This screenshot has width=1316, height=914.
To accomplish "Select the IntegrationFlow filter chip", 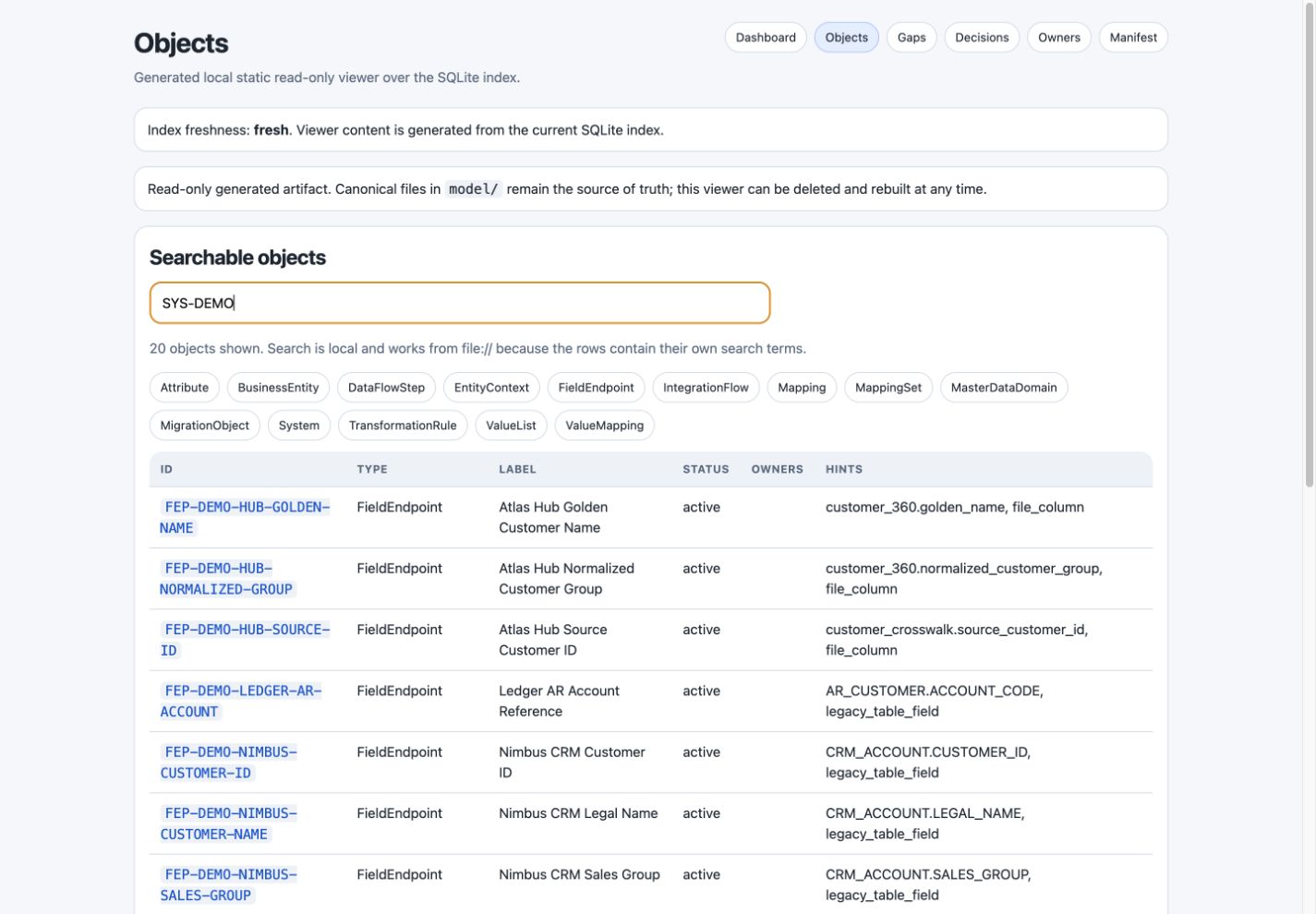I will [x=706, y=388].
